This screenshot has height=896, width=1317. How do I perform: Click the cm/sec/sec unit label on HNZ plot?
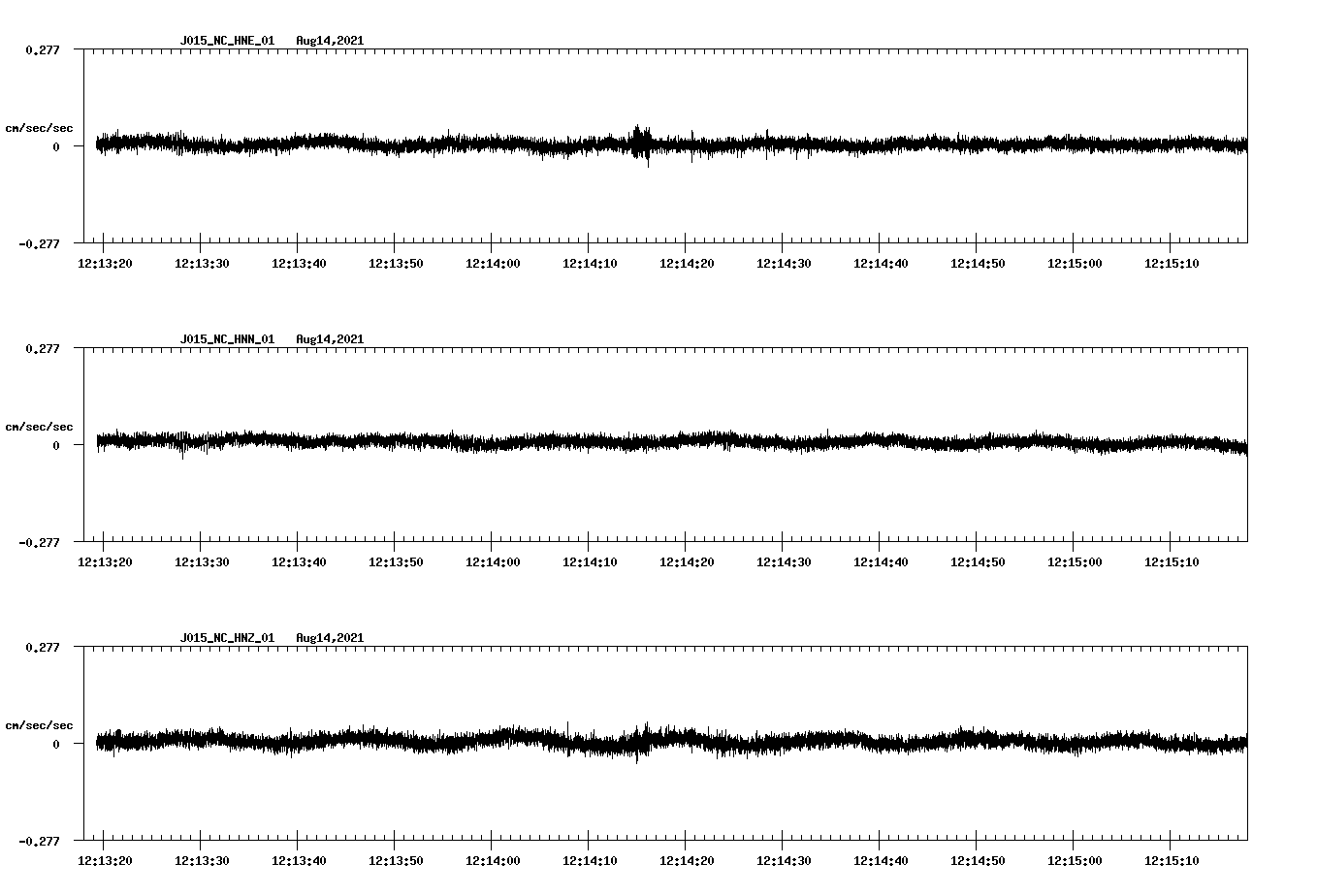click(39, 725)
